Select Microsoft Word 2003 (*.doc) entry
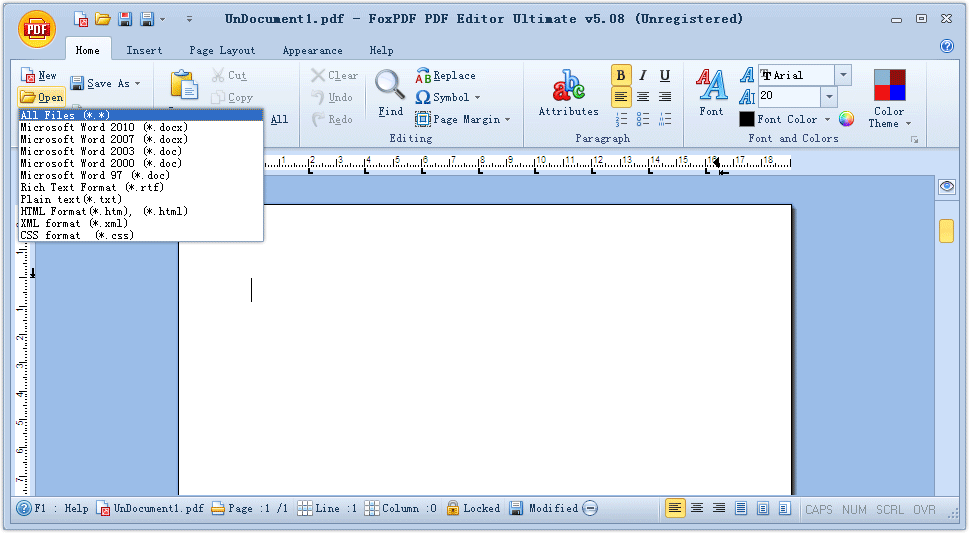 tap(141, 151)
